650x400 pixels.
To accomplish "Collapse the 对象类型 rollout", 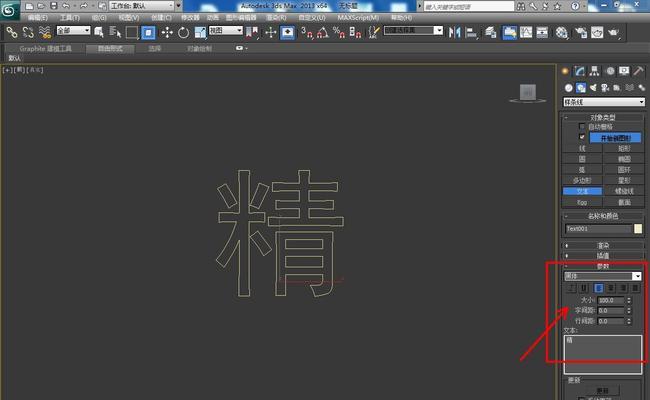I will point(603,117).
